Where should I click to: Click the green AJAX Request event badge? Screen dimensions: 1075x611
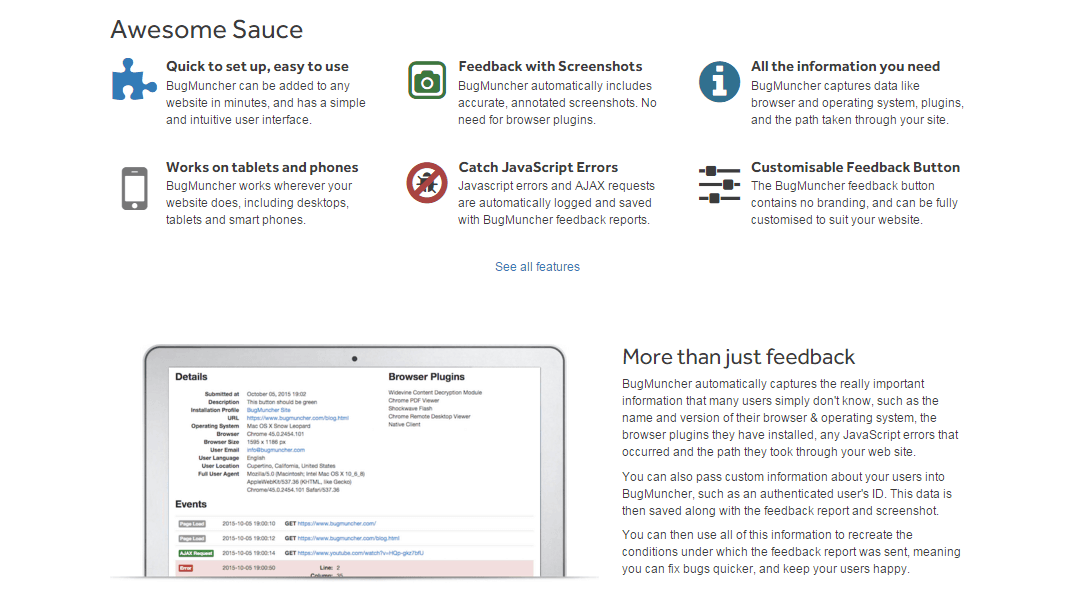point(196,553)
